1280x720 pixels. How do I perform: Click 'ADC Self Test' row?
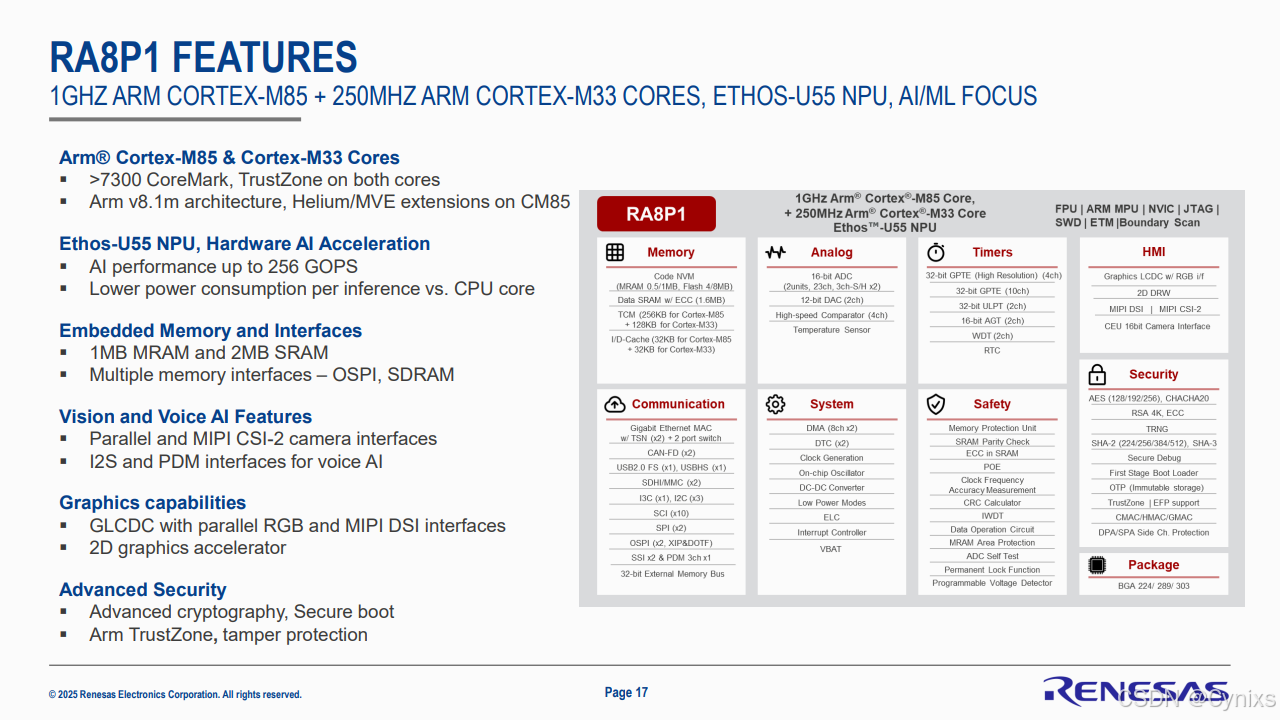(992, 556)
